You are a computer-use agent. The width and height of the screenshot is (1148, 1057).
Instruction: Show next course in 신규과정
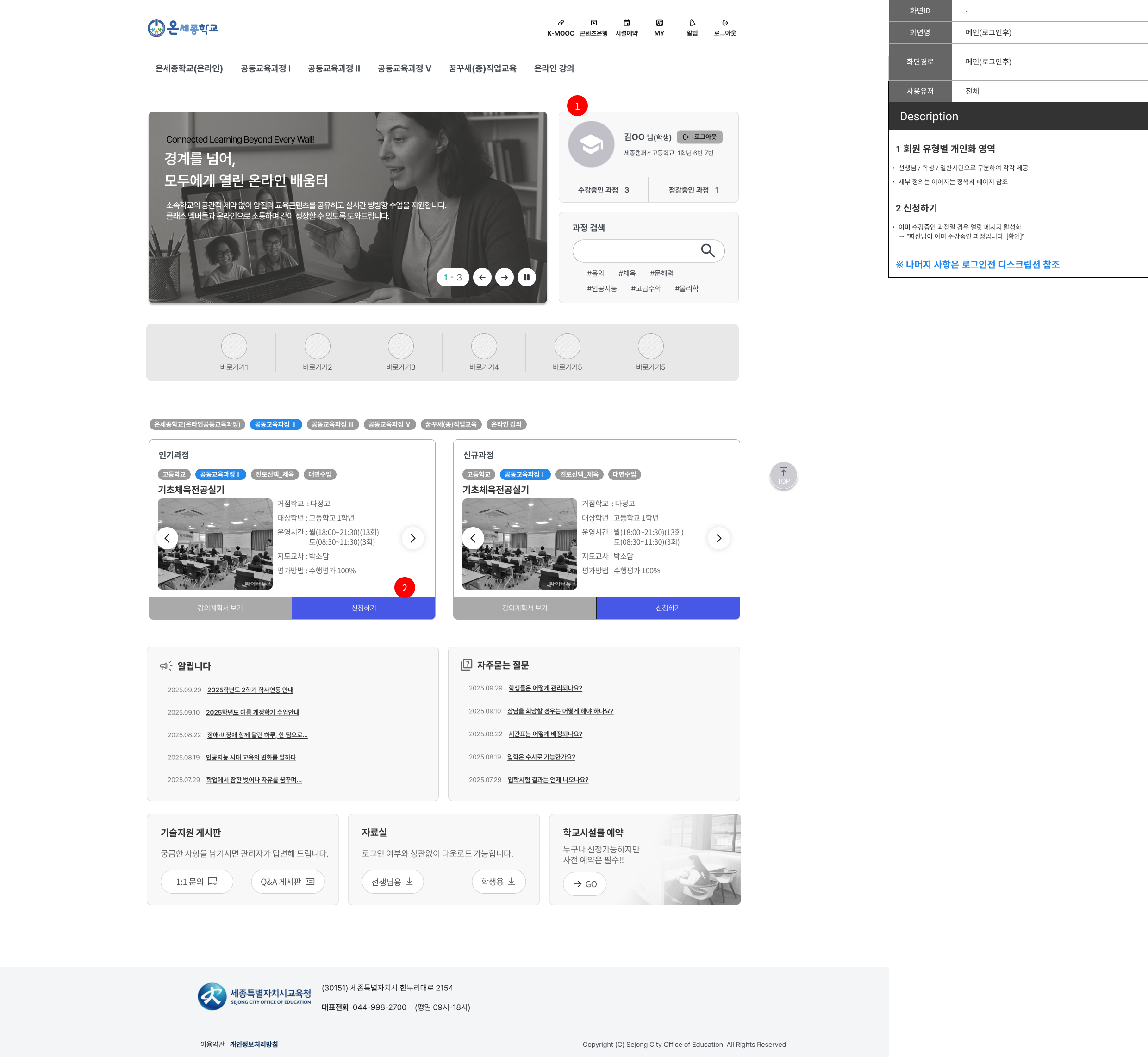pos(719,538)
